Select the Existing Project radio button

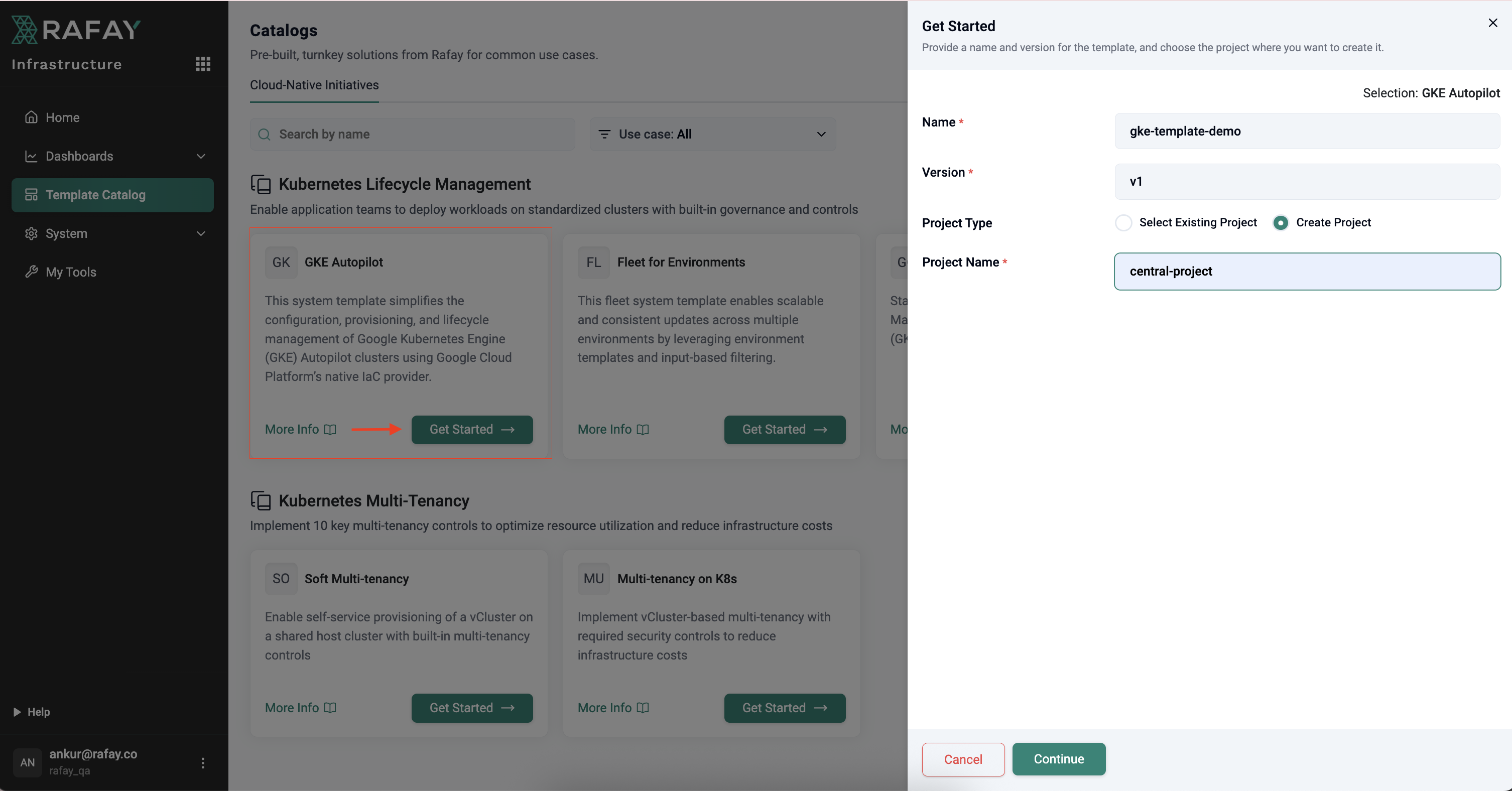click(x=1123, y=223)
